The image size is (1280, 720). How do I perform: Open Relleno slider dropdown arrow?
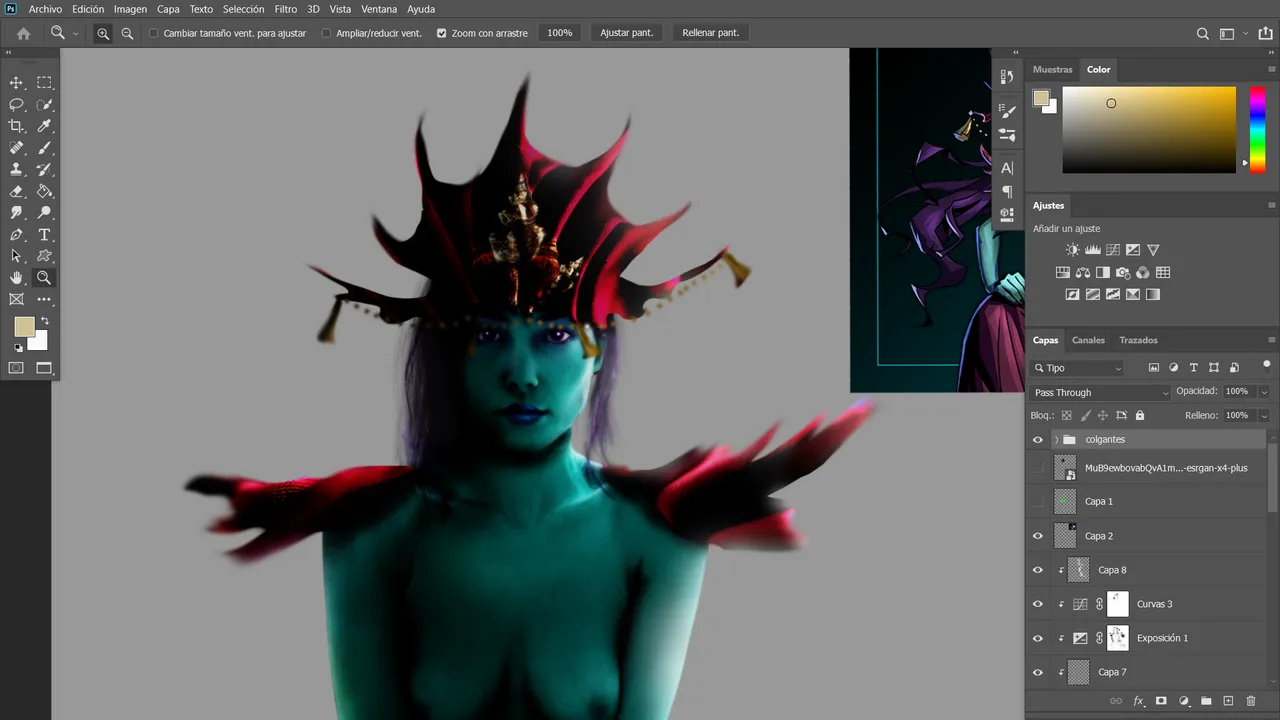pos(1264,415)
